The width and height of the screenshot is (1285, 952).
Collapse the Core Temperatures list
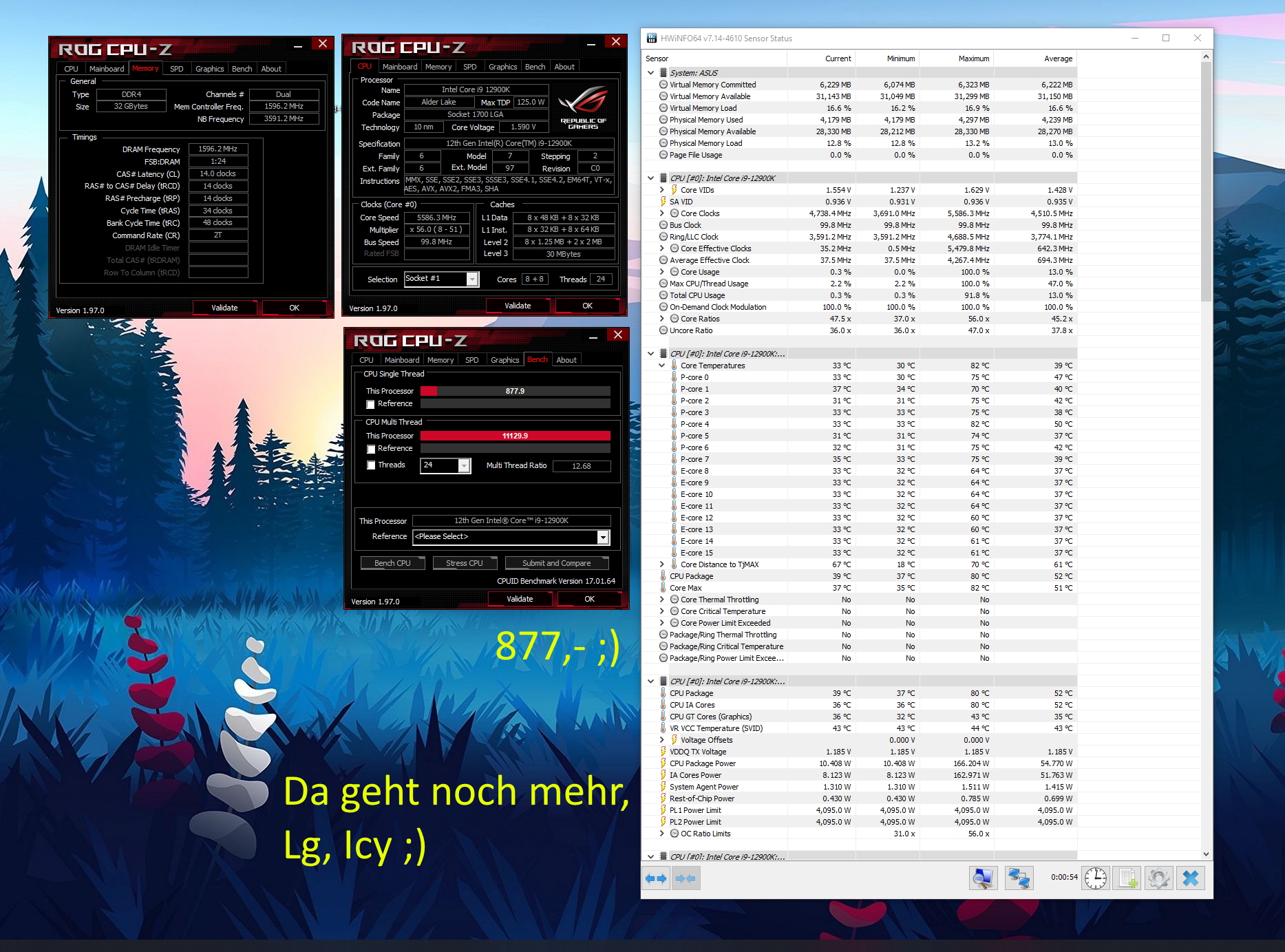pos(662,366)
